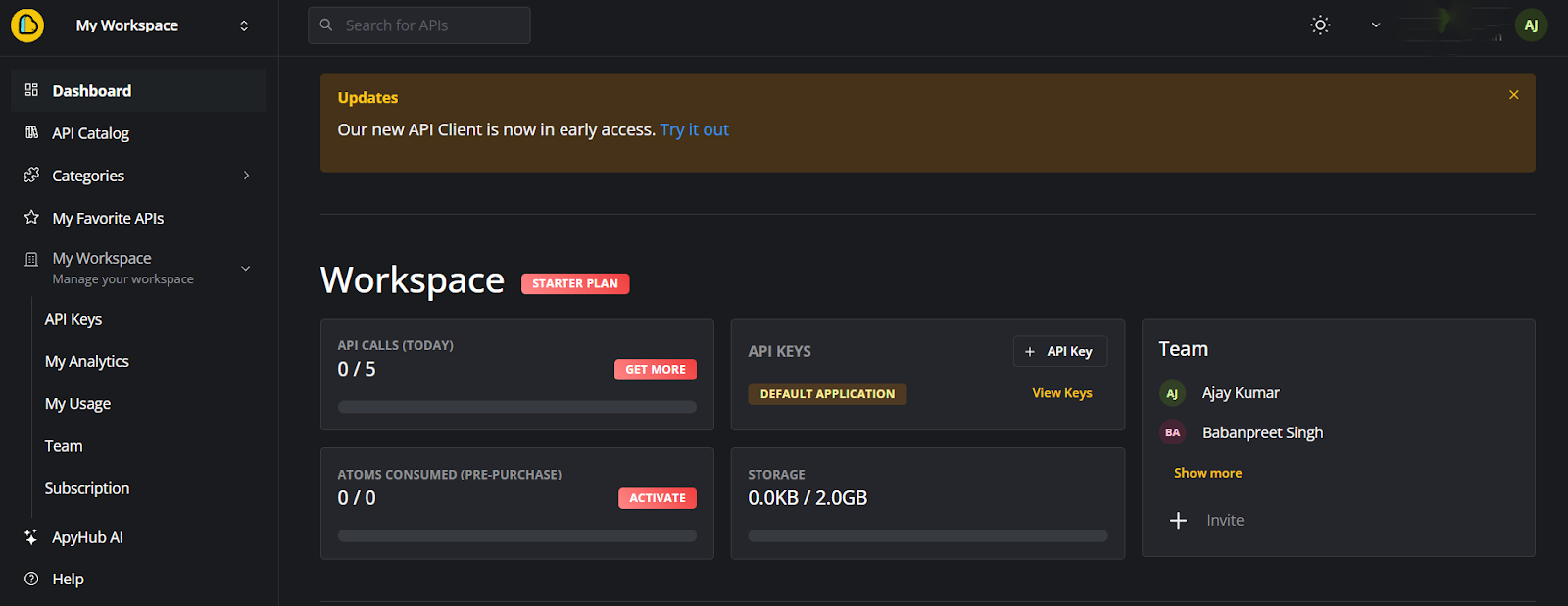
Task: Follow the Try it out link
Action: click(694, 129)
